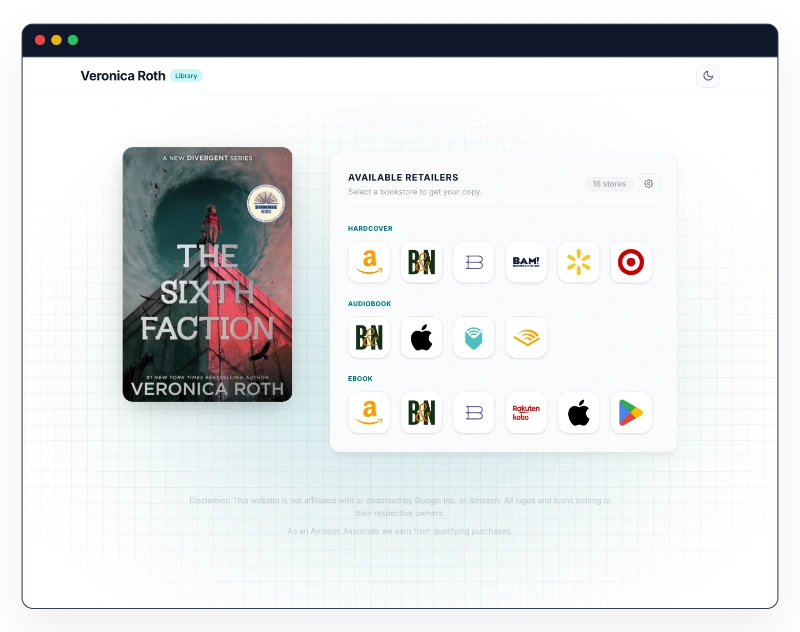The width and height of the screenshot is (800, 632).
Task: Choose Barnes & Noble in Audiobook row
Action: coord(369,337)
